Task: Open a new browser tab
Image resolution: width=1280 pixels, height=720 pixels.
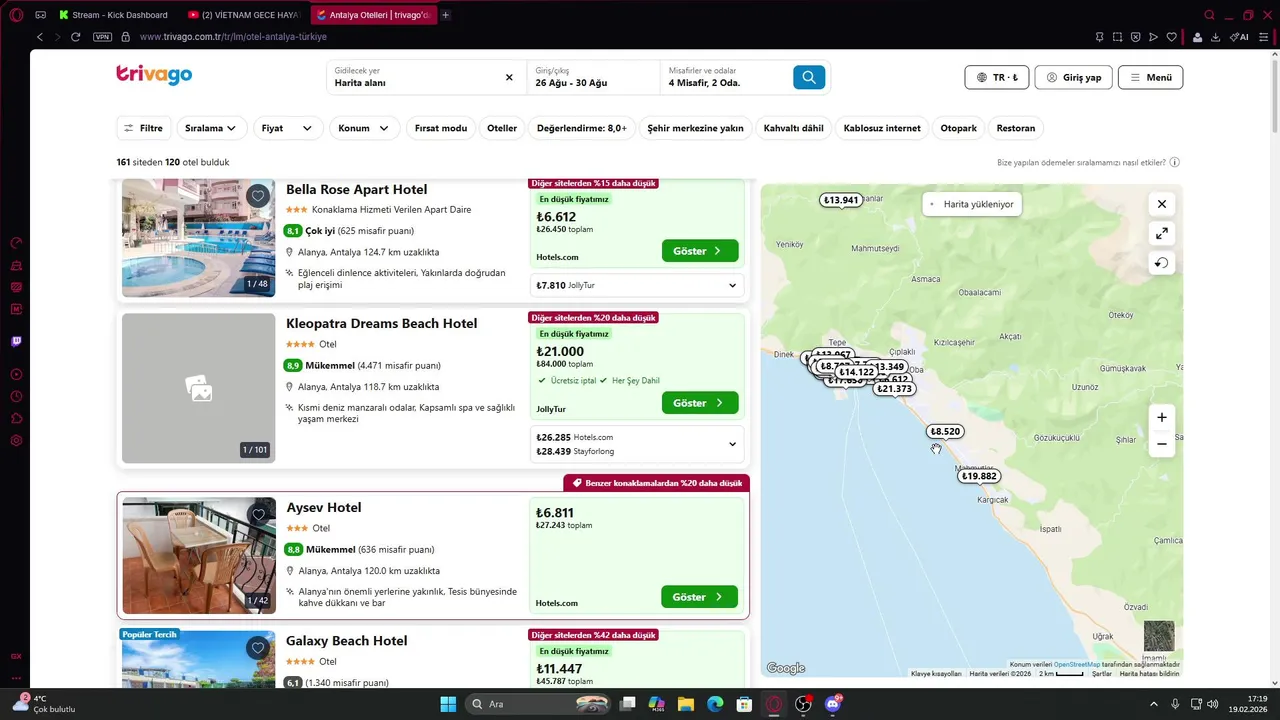Action: tap(445, 15)
